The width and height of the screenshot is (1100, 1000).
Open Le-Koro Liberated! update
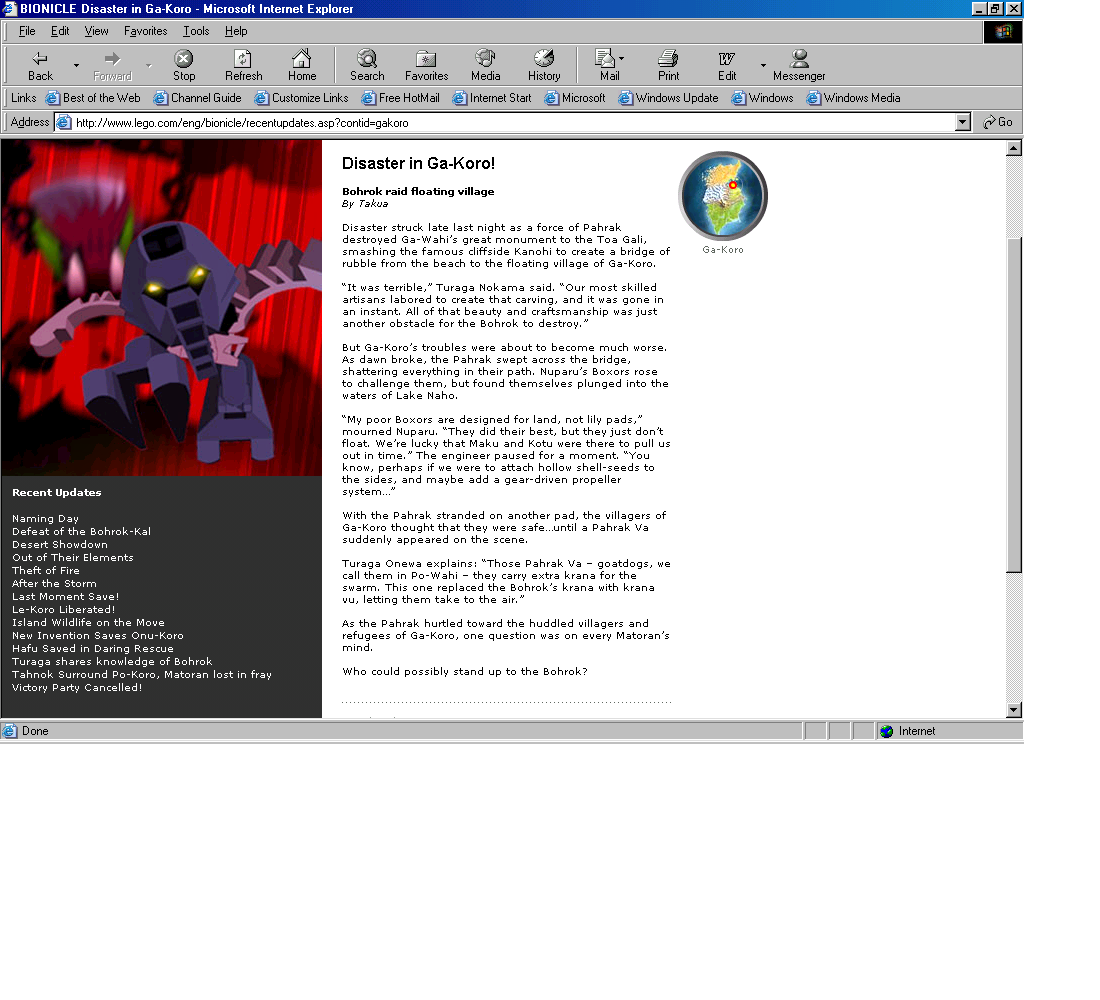(x=63, y=609)
